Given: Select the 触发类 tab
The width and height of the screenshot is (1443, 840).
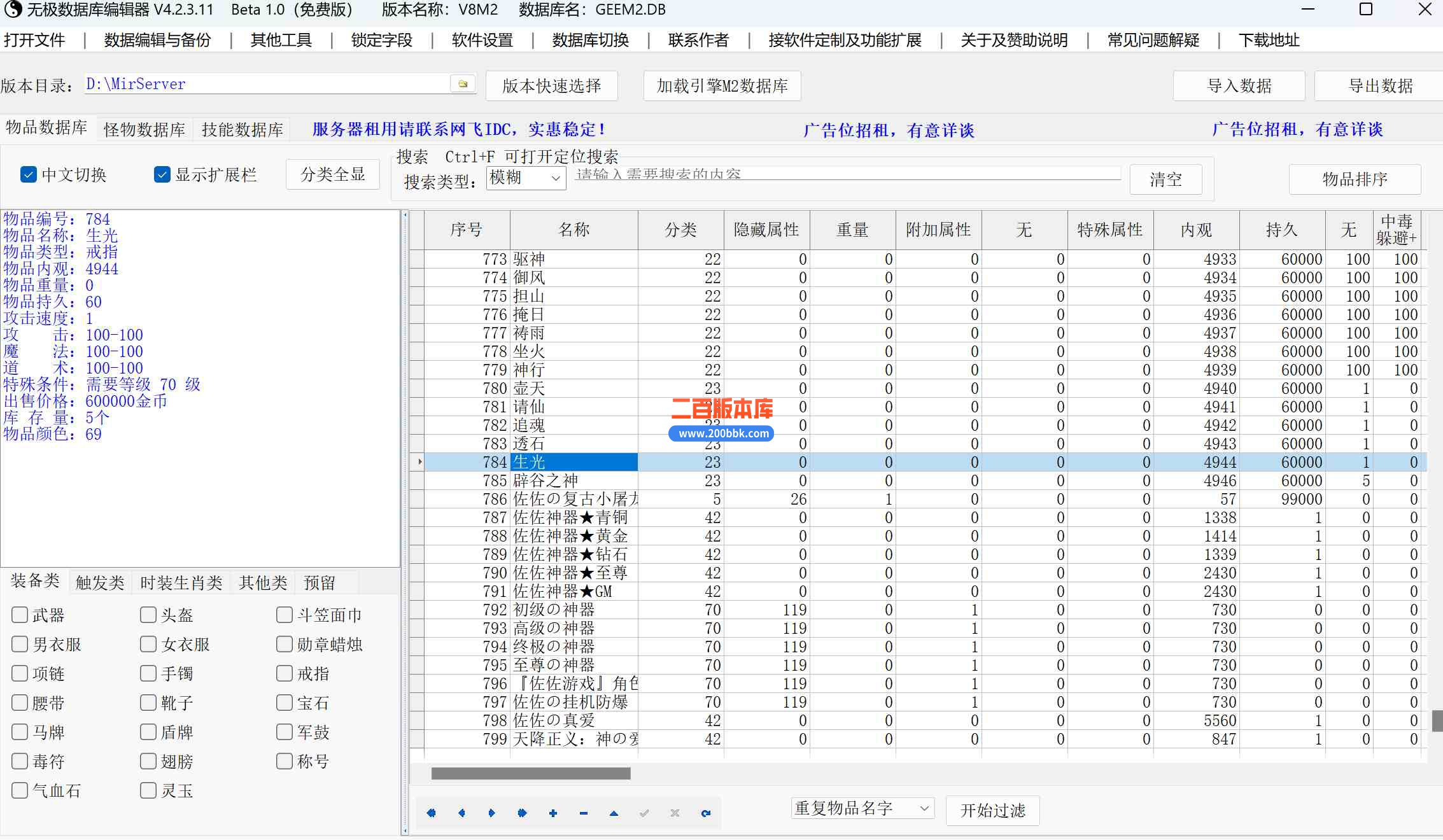Looking at the screenshot, I should click(x=100, y=582).
